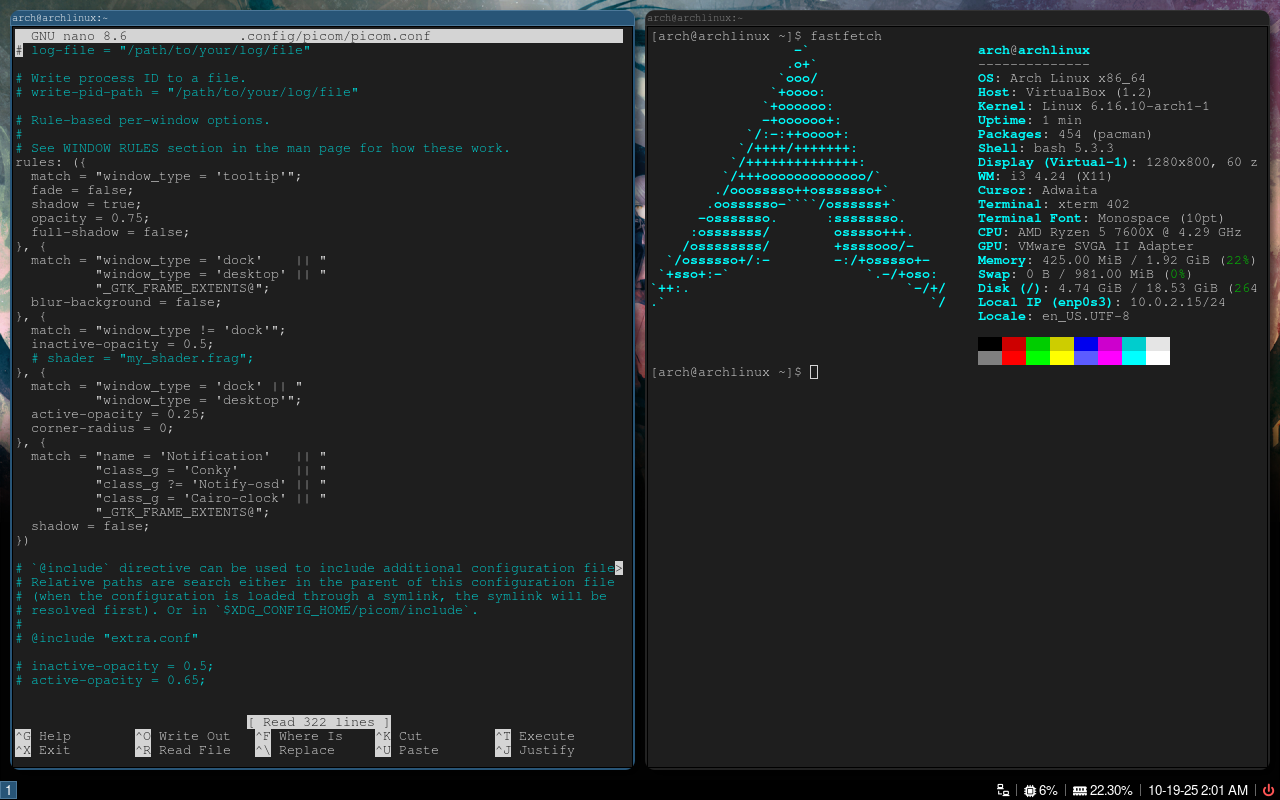Click the '[ Read 322 lines ]' status message
This screenshot has height=800, width=1280.
318,722
